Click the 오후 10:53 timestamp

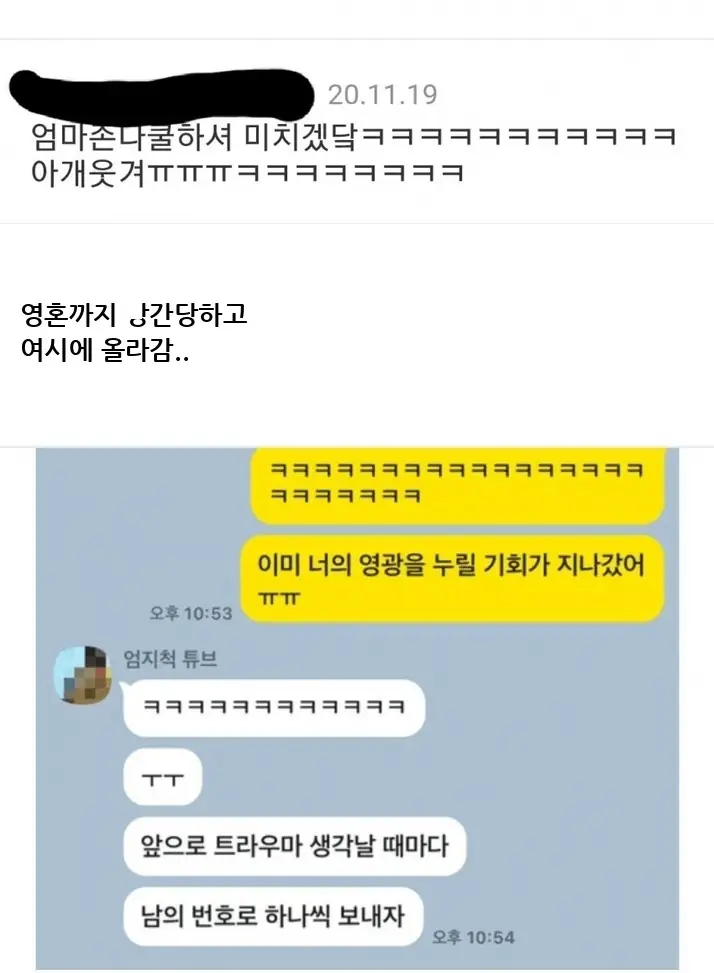pyautogui.click(x=190, y=613)
